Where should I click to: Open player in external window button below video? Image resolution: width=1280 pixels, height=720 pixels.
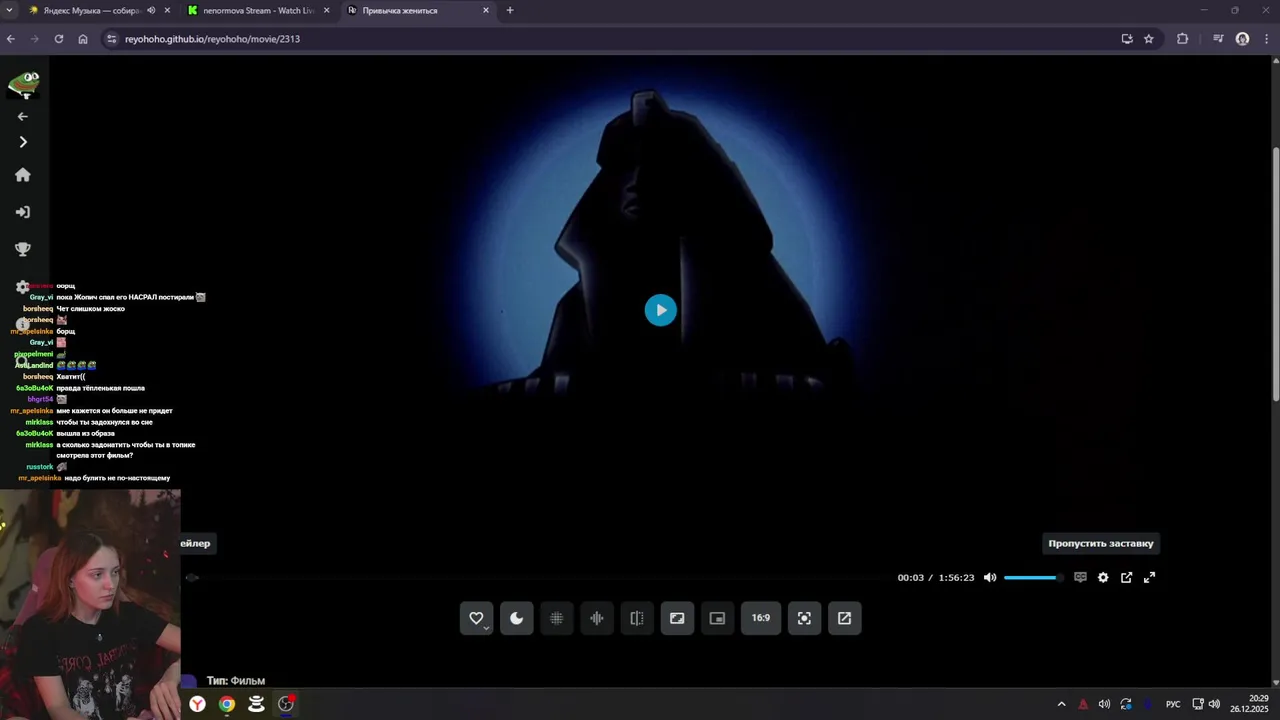click(844, 618)
